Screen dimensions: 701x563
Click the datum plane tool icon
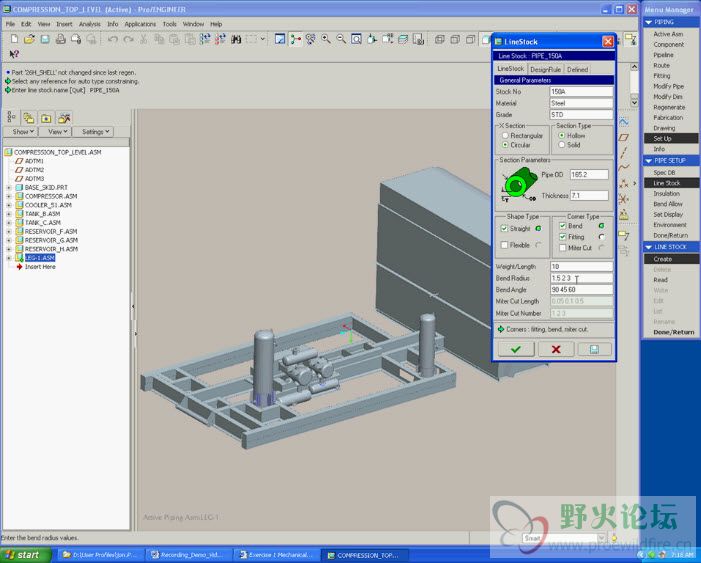tap(624, 137)
